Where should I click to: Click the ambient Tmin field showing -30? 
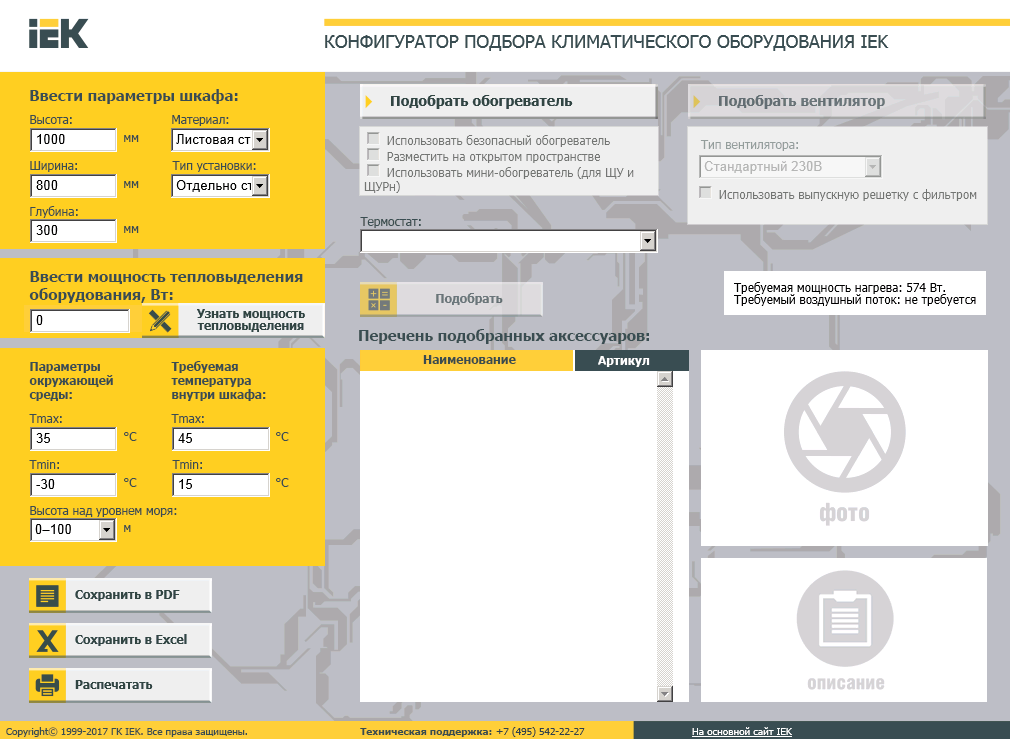[73, 485]
